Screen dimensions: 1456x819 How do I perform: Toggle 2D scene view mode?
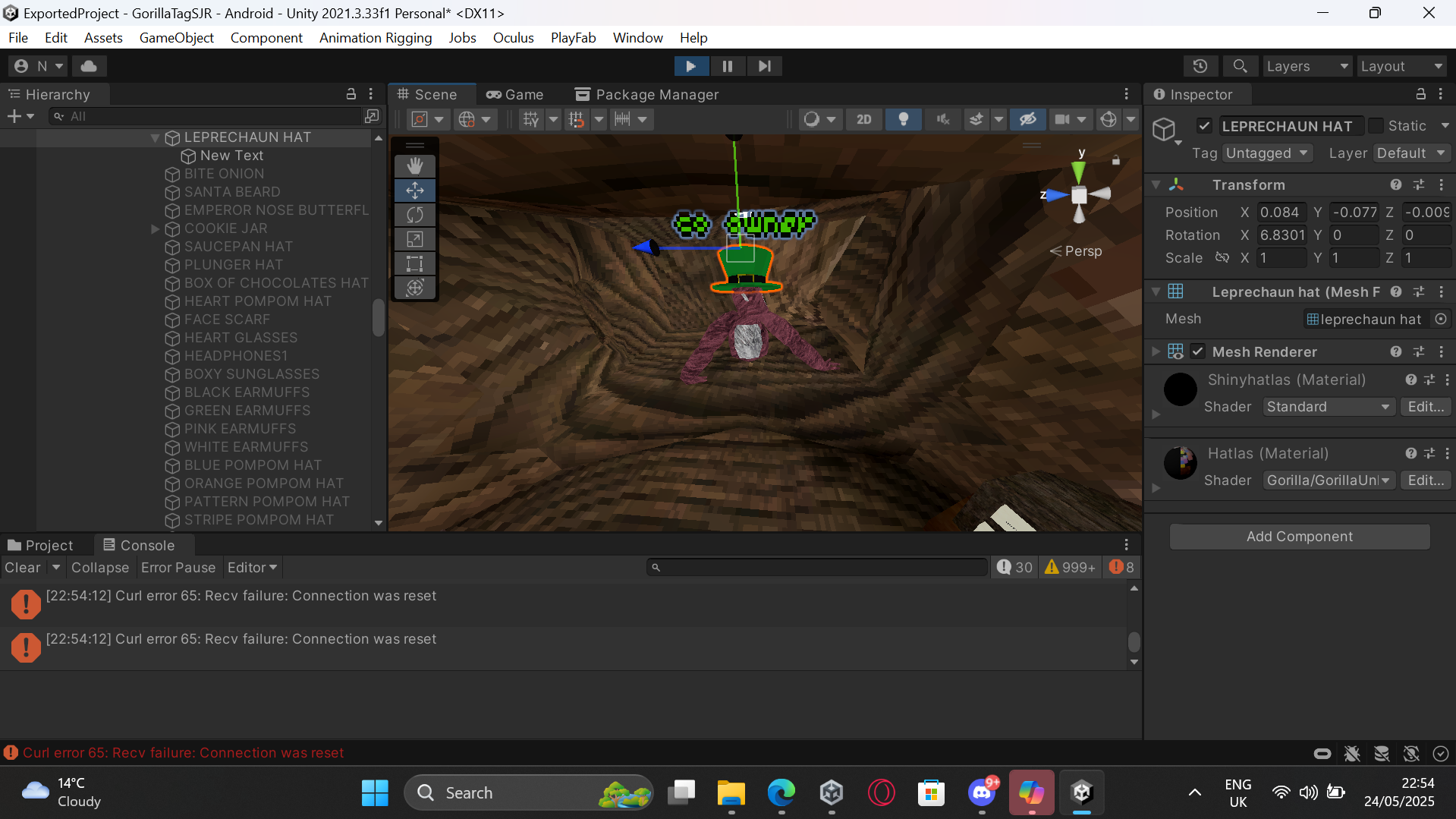pyautogui.click(x=863, y=119)
